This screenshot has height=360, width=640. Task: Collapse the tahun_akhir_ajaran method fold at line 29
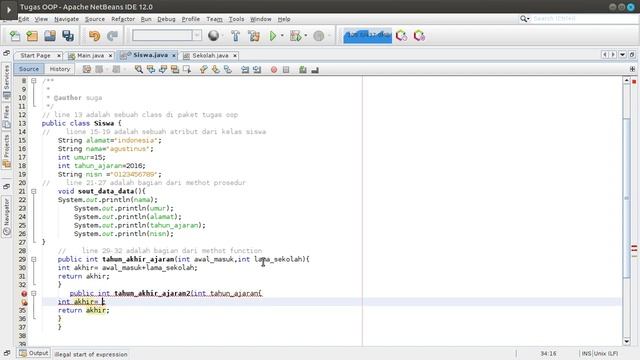click(34, 259)
